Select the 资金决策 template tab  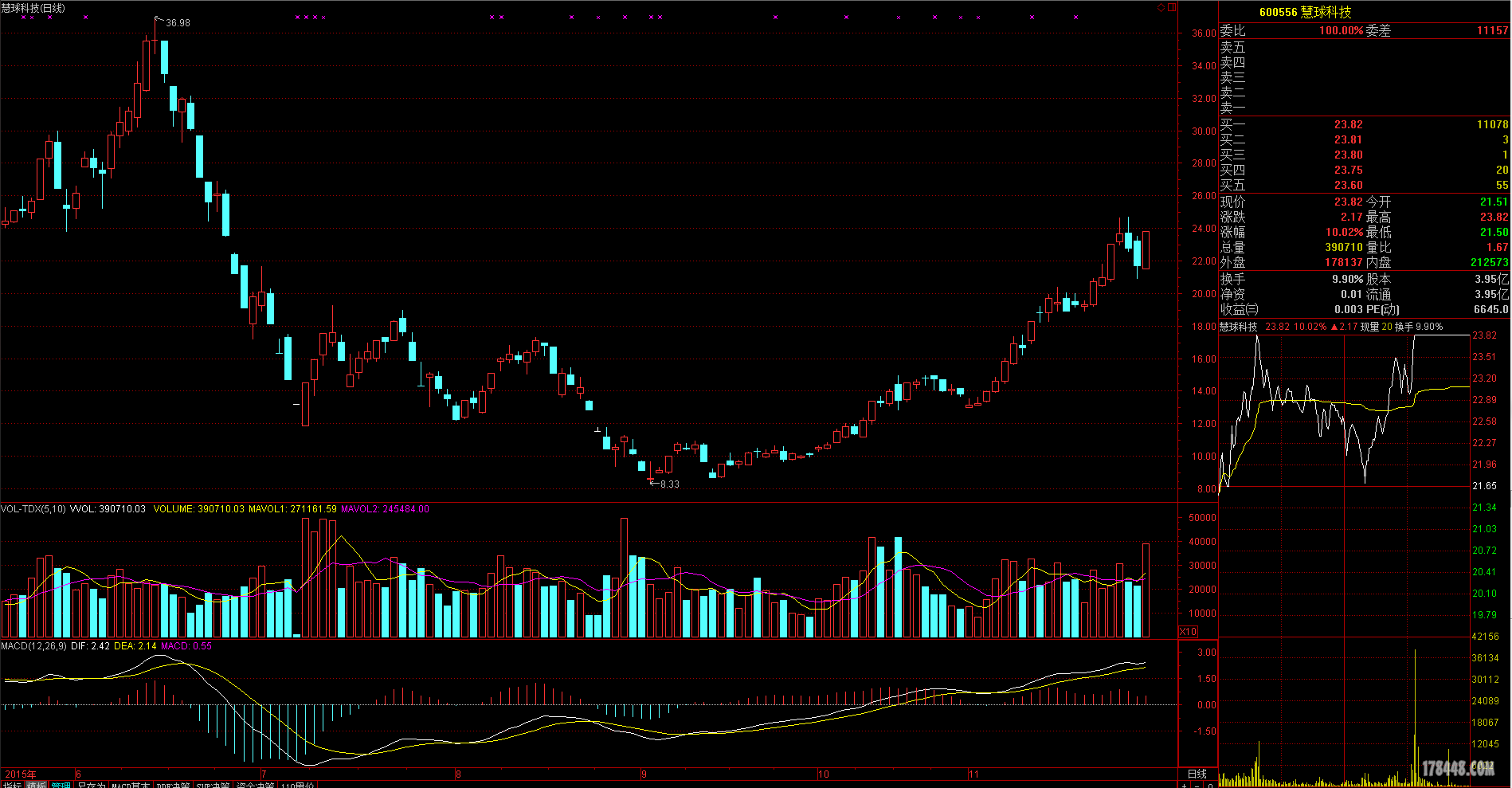click(255, 785)
